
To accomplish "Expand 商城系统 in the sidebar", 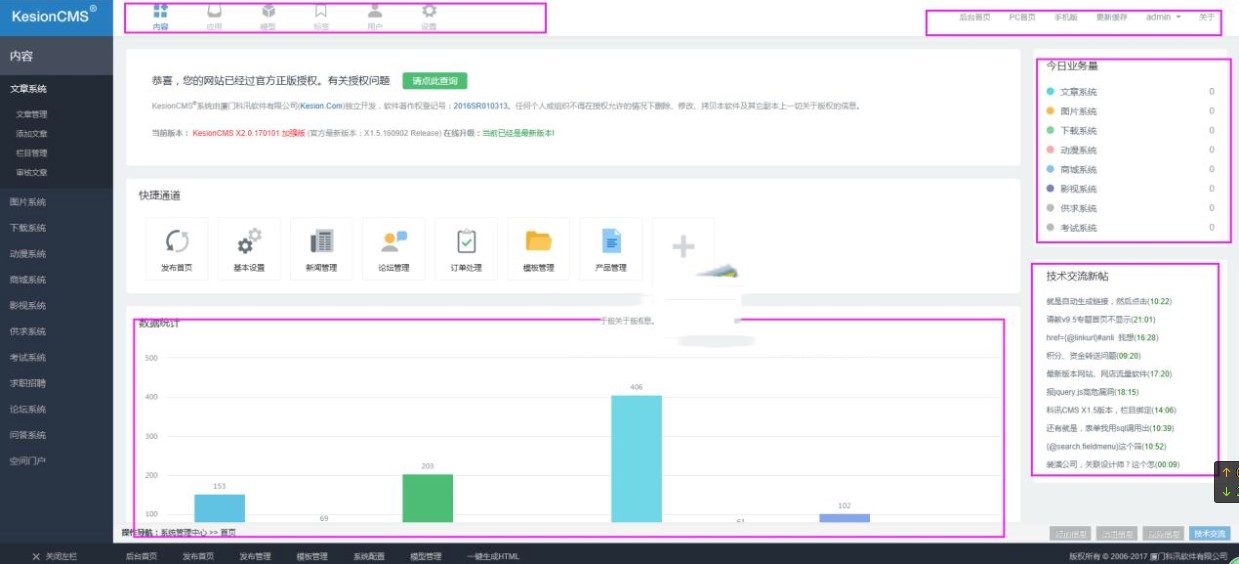I will 29,280.
